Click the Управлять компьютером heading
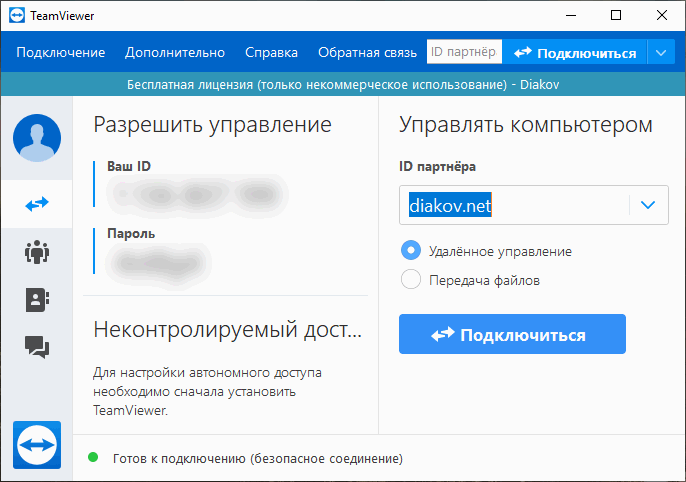Viewport: 686px width, 482px height. point(526,125)
